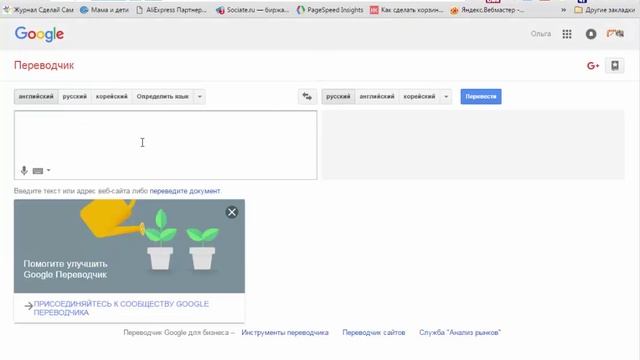Image resolution: width=640 pixels, height=360 pixels.
Task: Choose Определить язык auto-detect option
Action: coord(162,97)
